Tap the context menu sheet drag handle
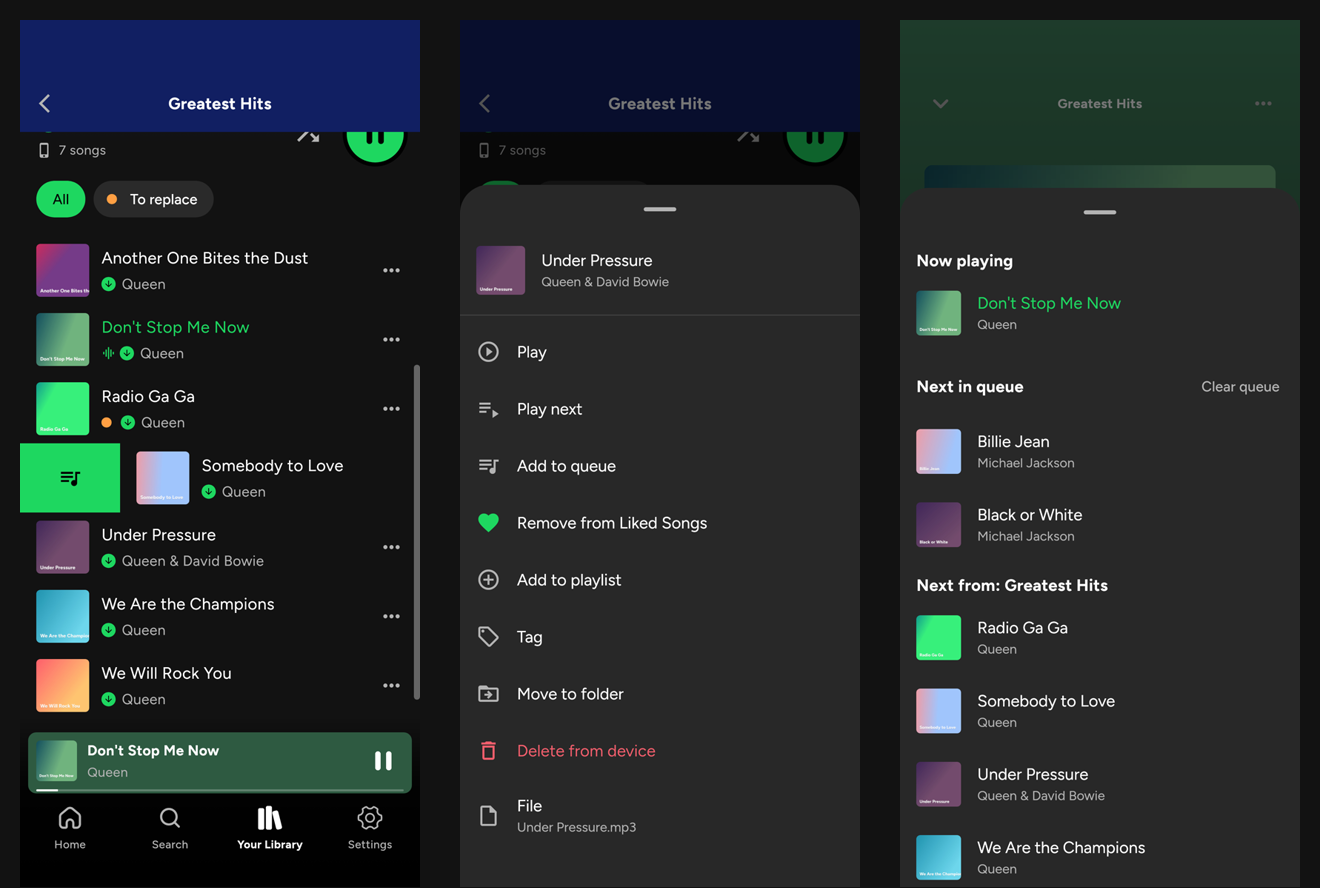The height and width of the screenshot is (888, 1320). (x=660, y=209)
